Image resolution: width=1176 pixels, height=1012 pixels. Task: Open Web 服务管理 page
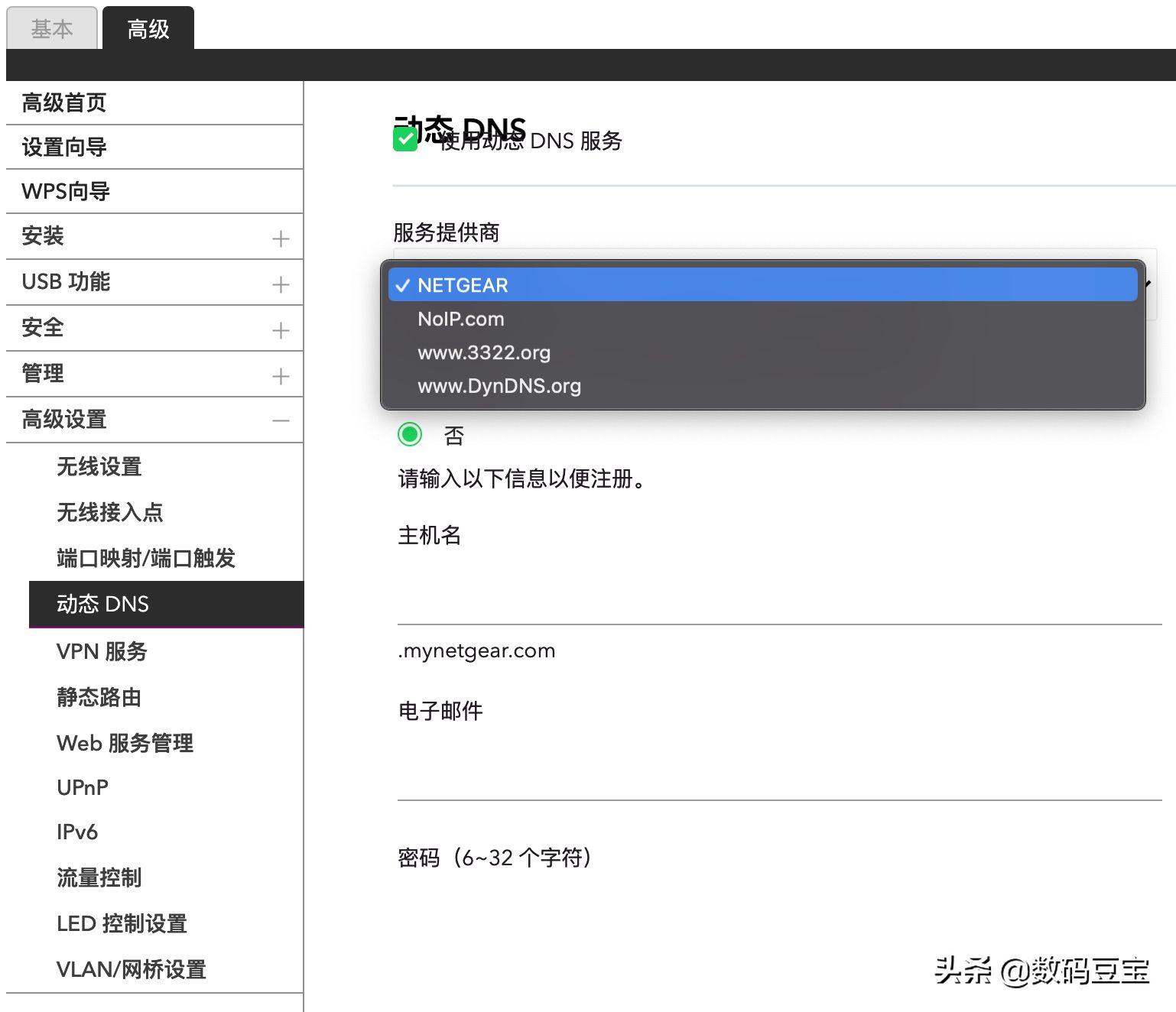(125, 743)
